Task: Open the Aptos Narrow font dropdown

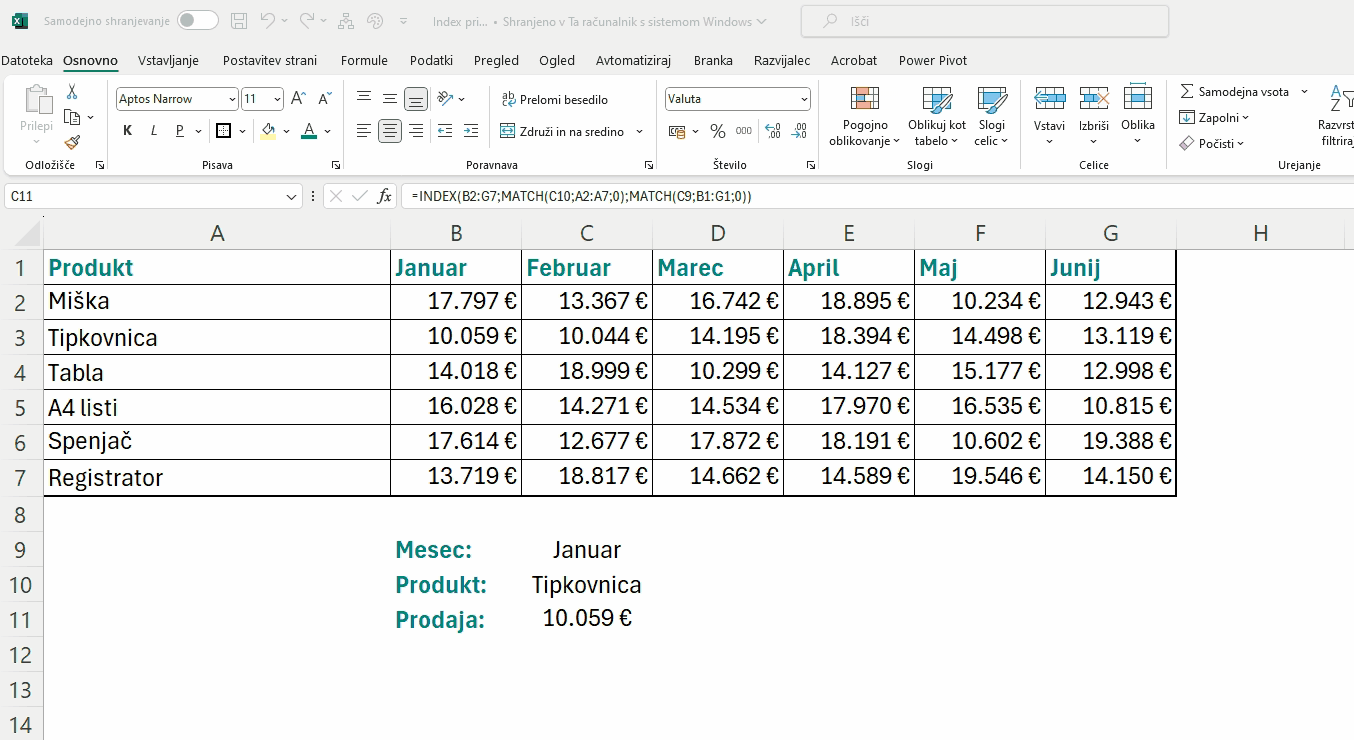Action: click(x=232, y=99)
